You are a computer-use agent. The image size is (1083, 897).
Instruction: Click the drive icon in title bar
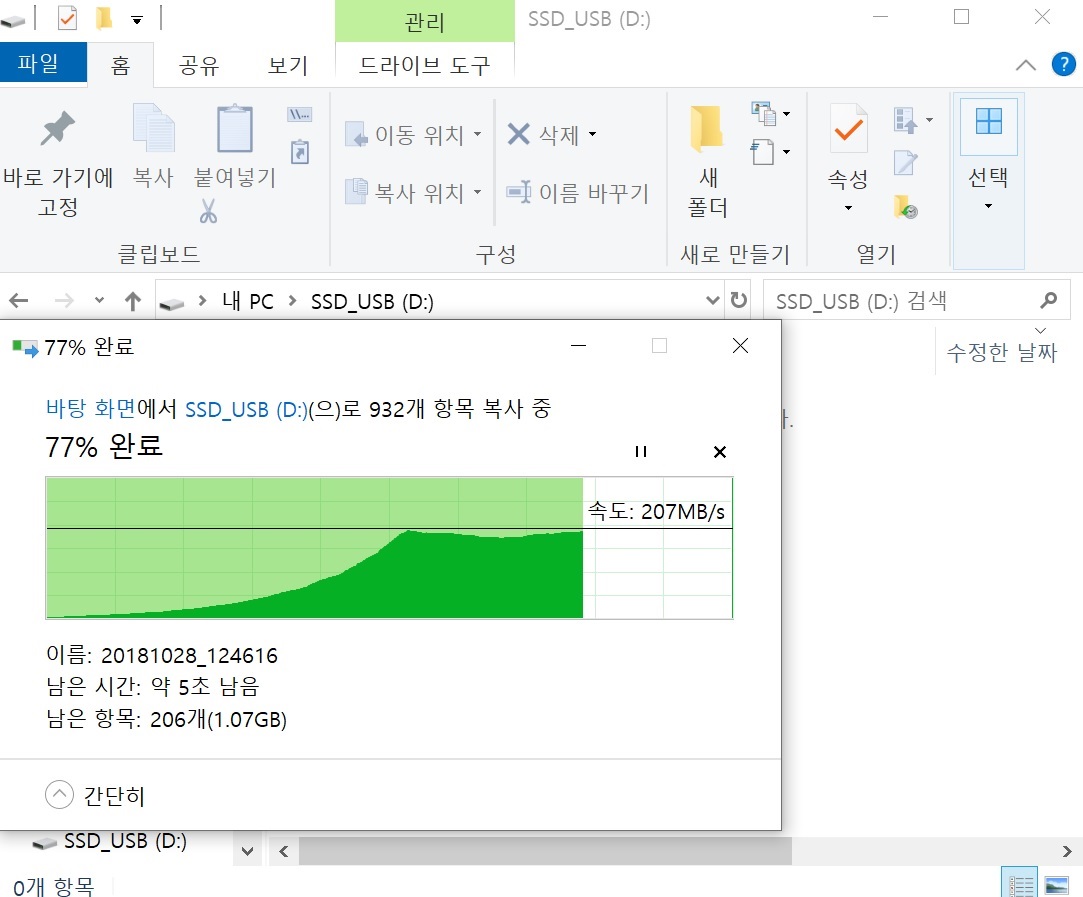point(12,21)
